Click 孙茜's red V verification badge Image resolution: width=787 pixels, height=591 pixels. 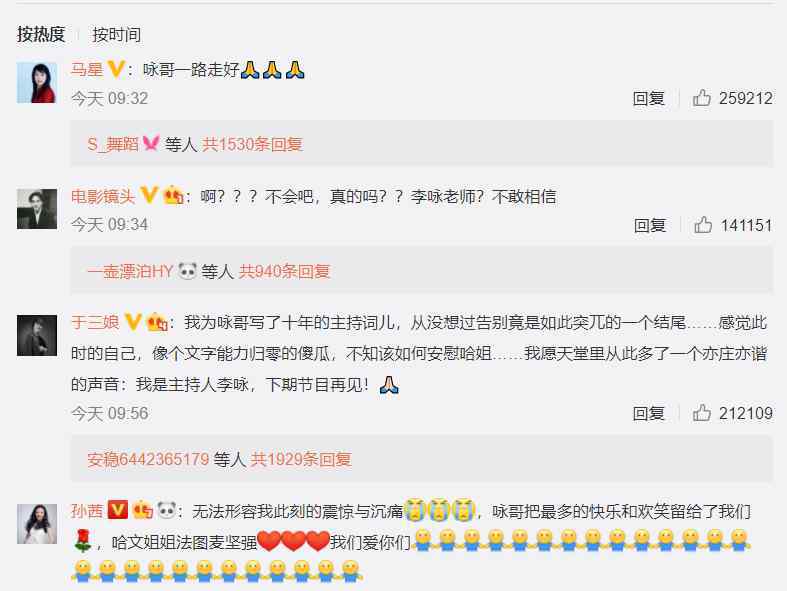[117, 510]
